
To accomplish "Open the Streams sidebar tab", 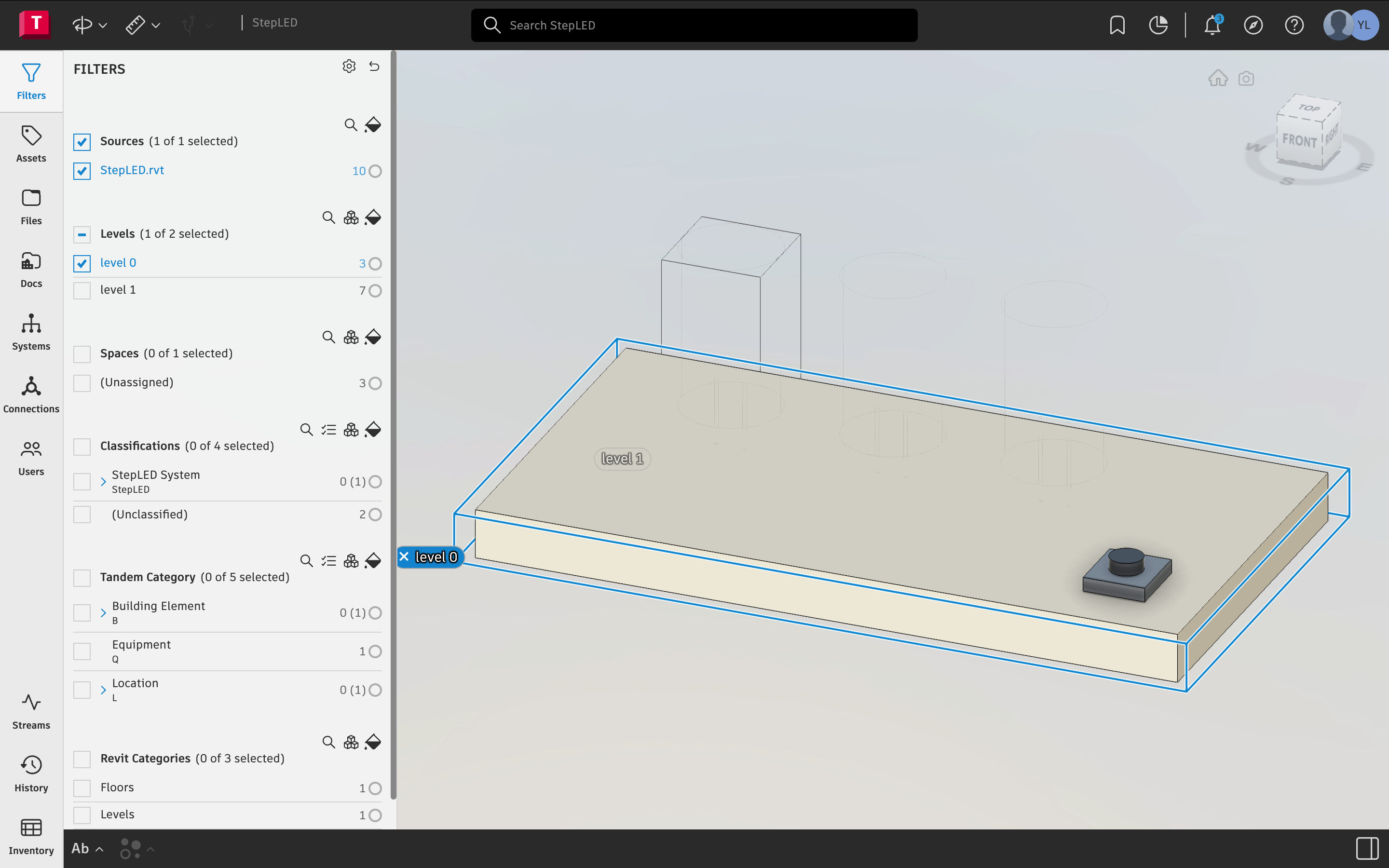I will [x=31, y=711].
